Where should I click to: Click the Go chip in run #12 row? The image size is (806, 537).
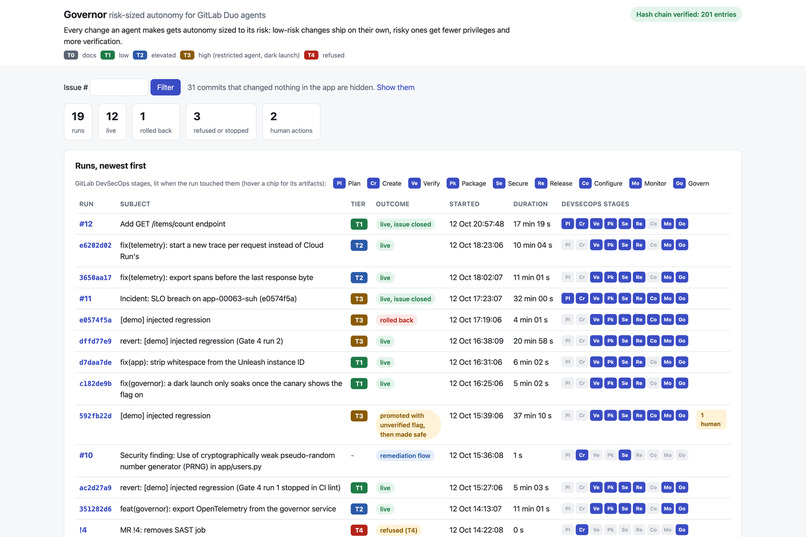682,224
